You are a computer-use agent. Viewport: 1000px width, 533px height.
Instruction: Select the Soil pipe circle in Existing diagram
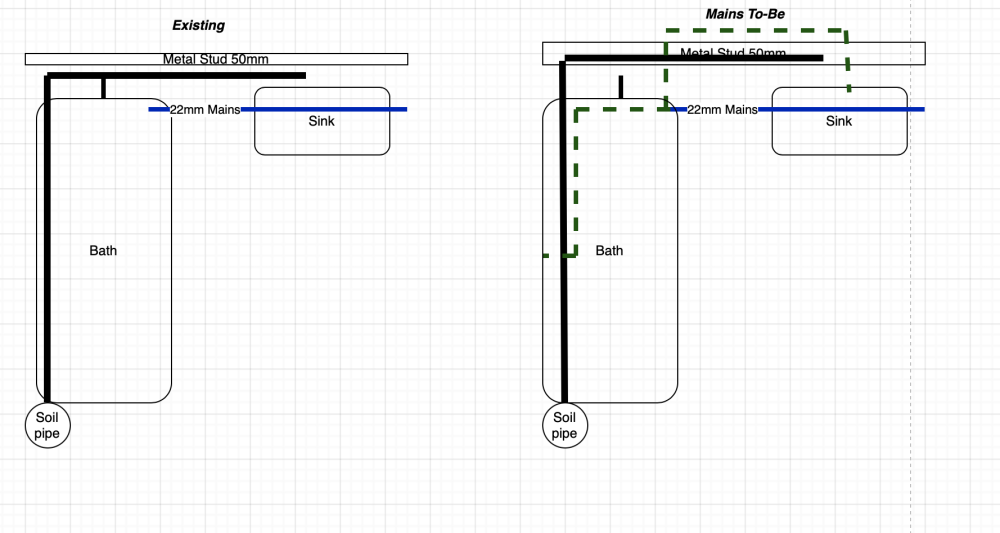pos(48,425)
